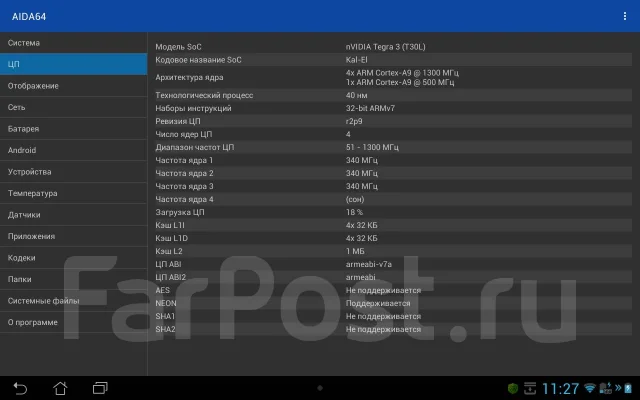The width and height of the screenshot is (640, 400).
Task: Tap the Android home navigation button
Action: pos(60,388)
